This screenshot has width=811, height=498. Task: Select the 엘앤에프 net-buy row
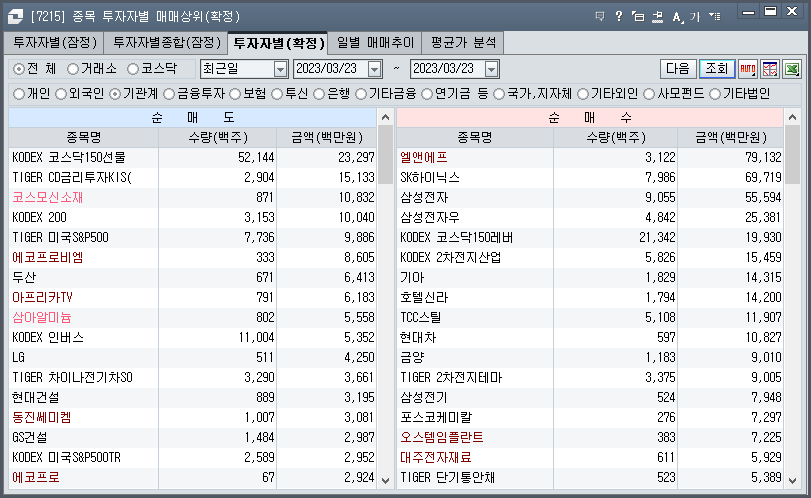590,157
